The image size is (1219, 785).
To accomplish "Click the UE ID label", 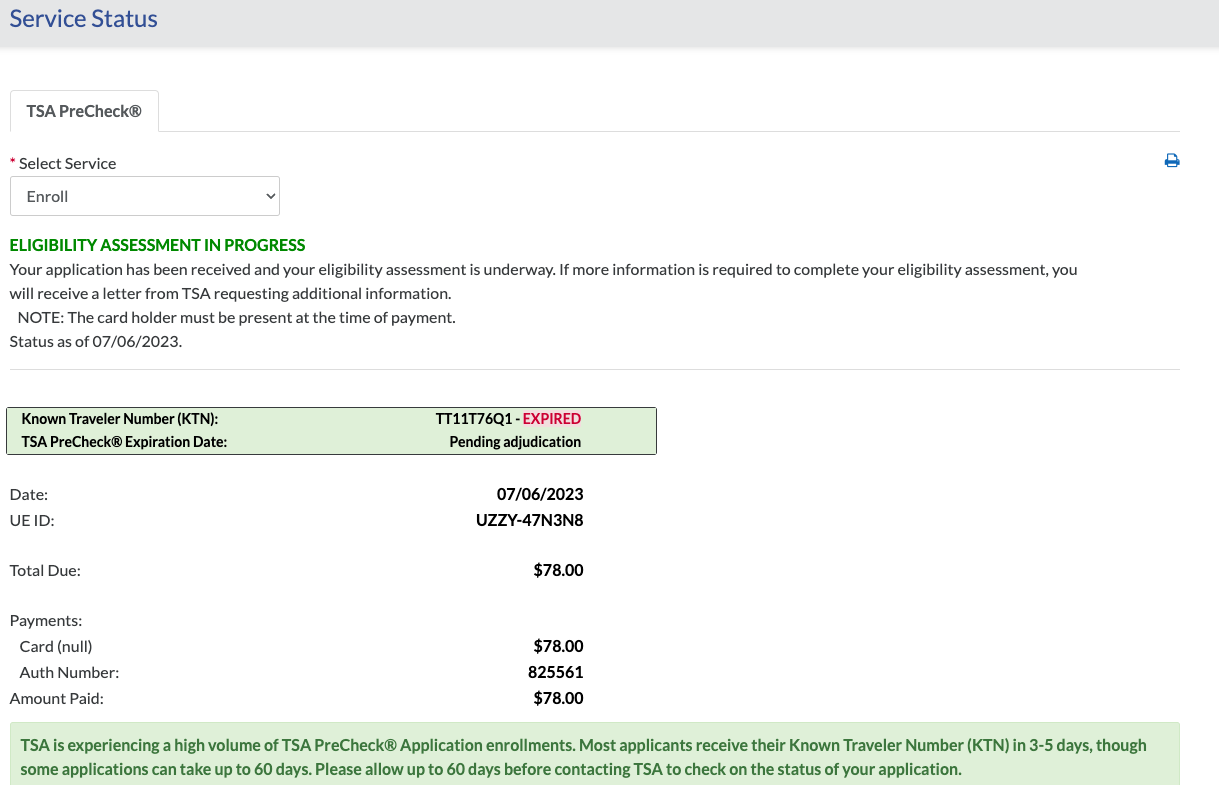I will click(32, 520).
